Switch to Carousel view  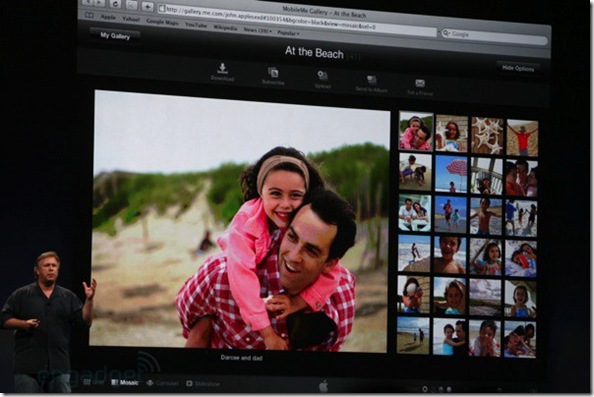point(162,383)
